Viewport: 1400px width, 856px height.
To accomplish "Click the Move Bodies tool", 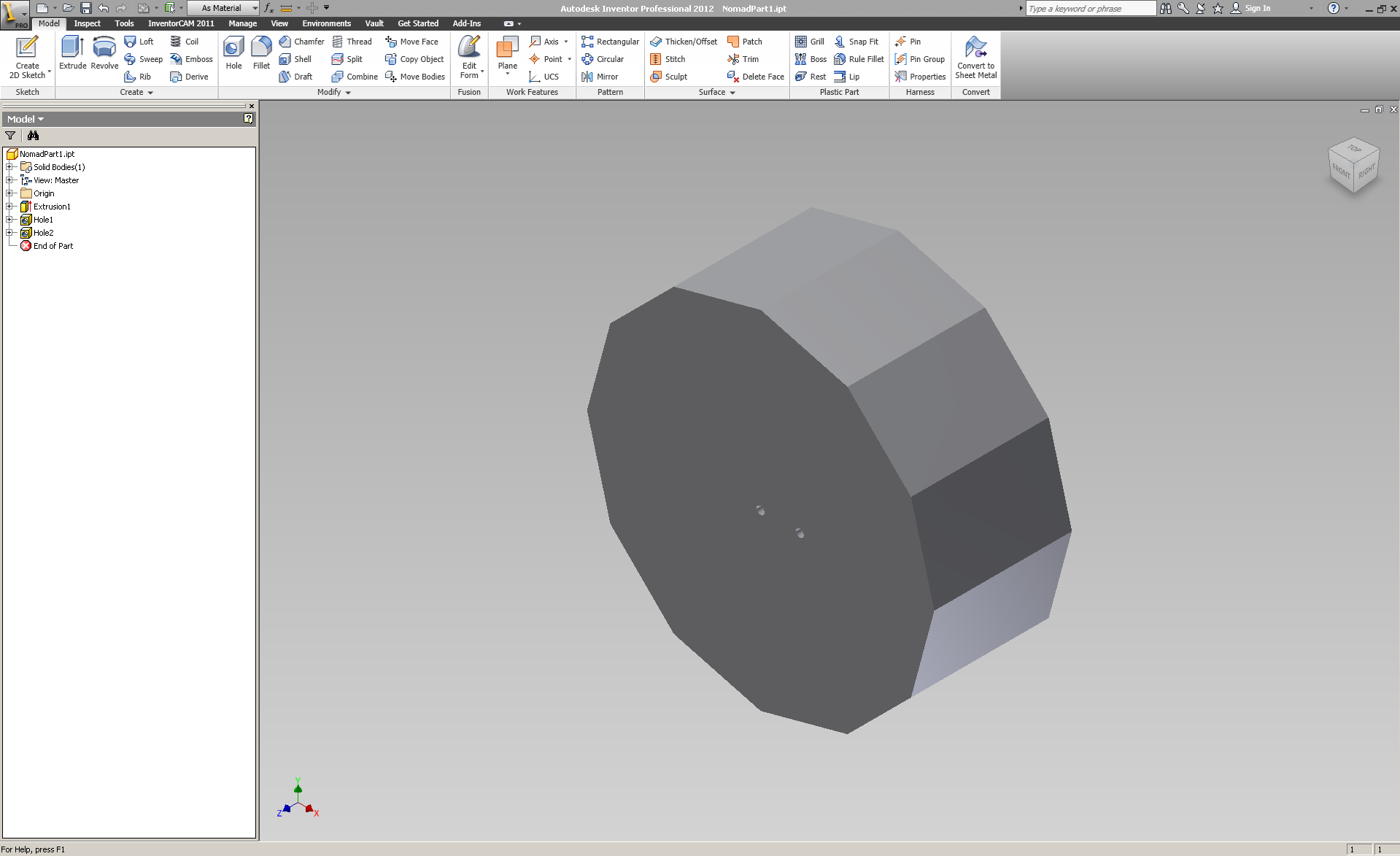I will click(415, 77).
